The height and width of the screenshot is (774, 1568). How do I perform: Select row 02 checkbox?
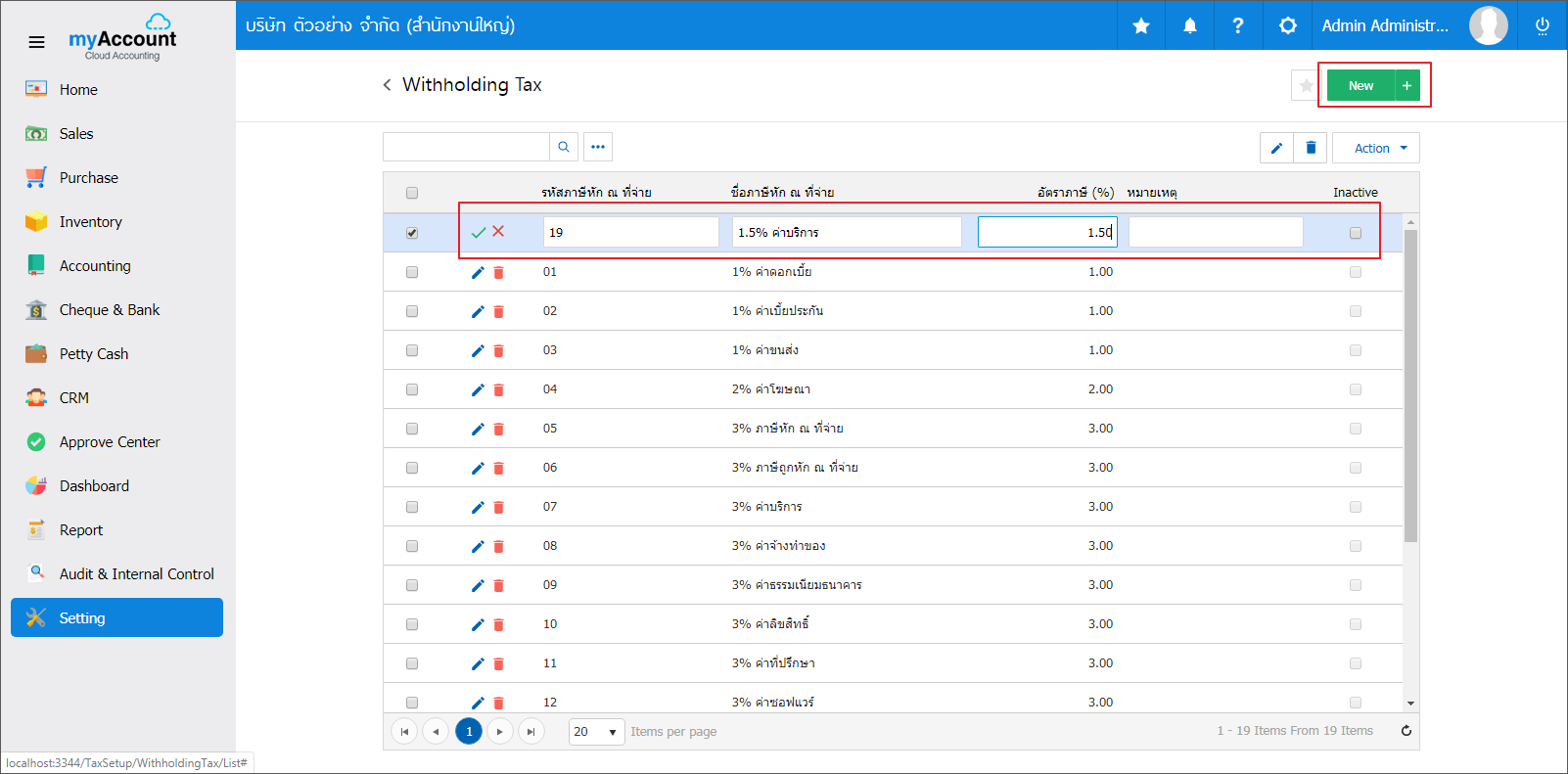point(412,311)
